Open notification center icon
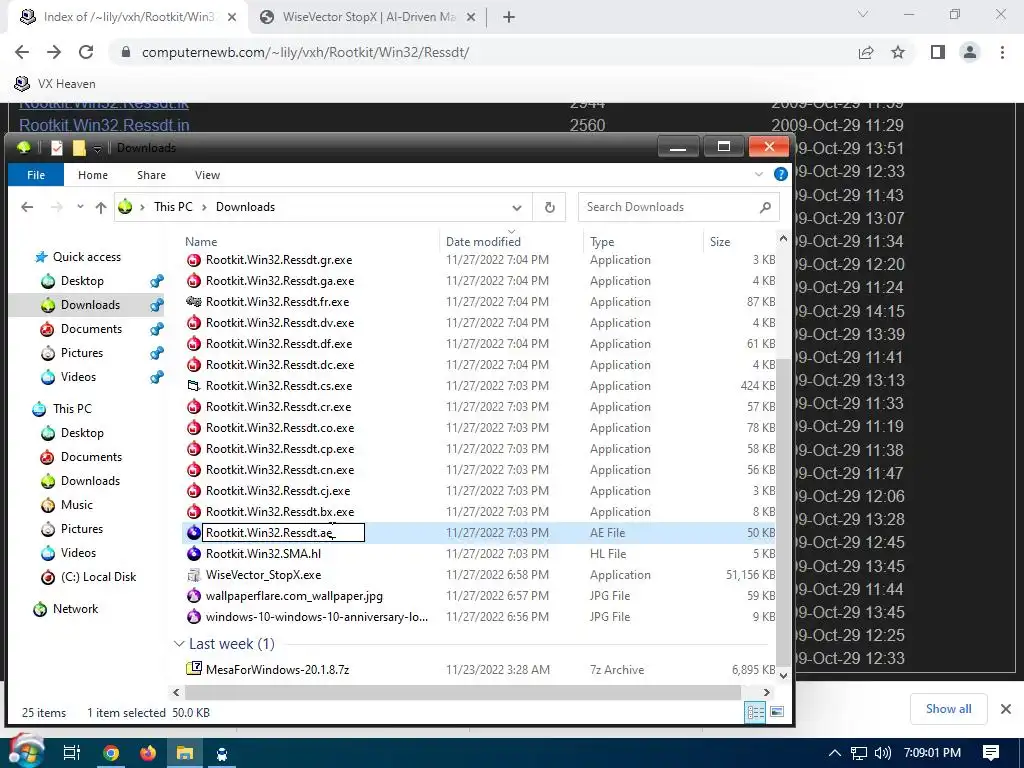Viewport: 1024px width, 768px height. pos(991,753)
